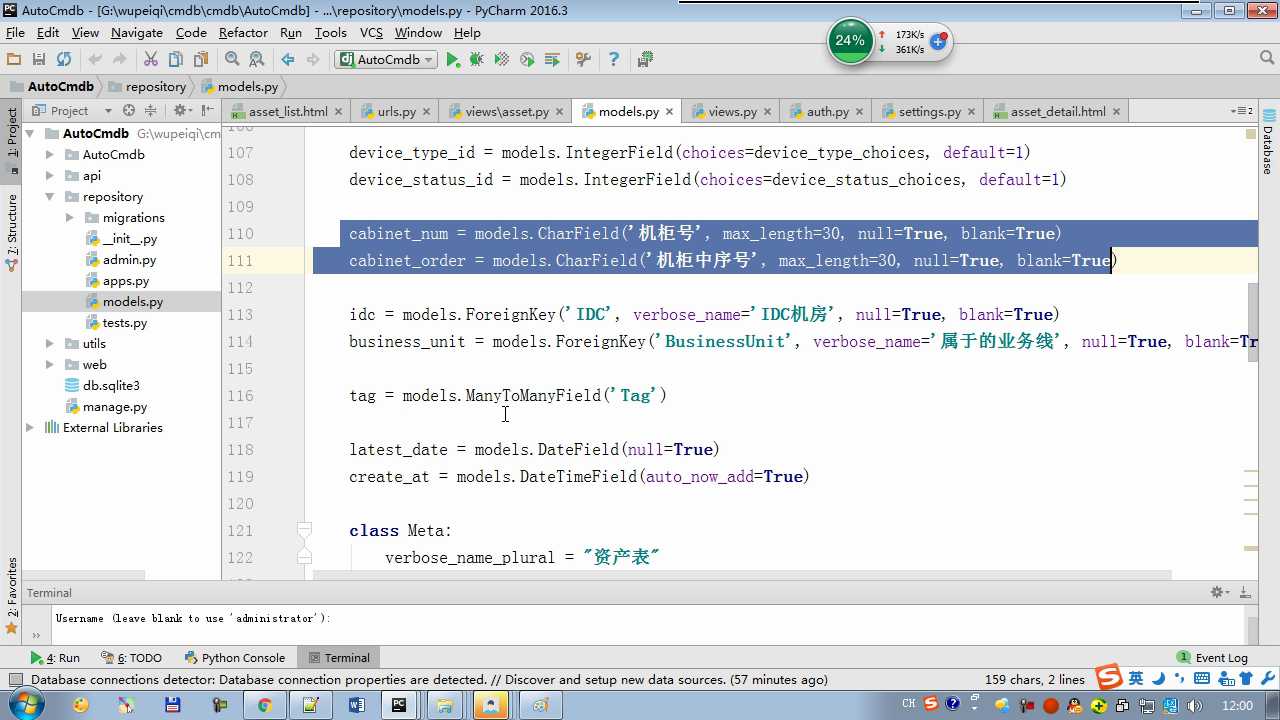The width and height of the screenshot is (1280, 720).
Task: Open the Refactor menu
Action: click(244, 33)
